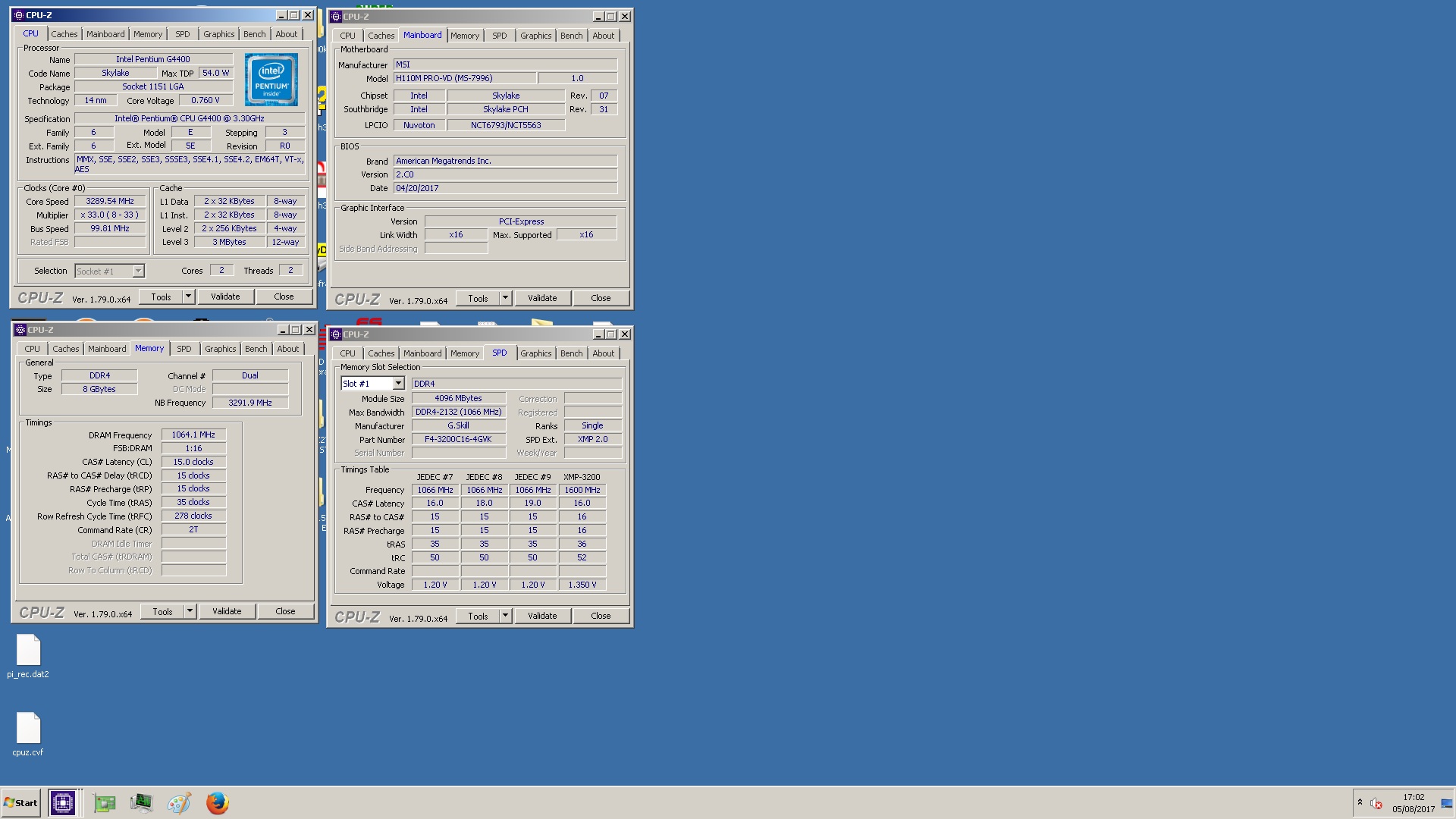Image resolution: width=1456 pixels, height=819 pixels.
Task: Open the pi_rec.dat2 desktop file
Action: (28, 656)
